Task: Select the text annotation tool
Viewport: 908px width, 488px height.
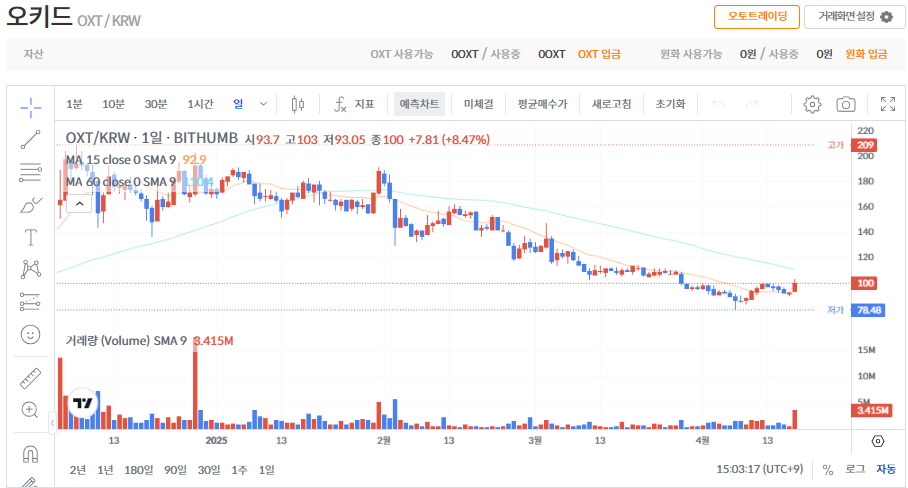Action: [31, 237]
